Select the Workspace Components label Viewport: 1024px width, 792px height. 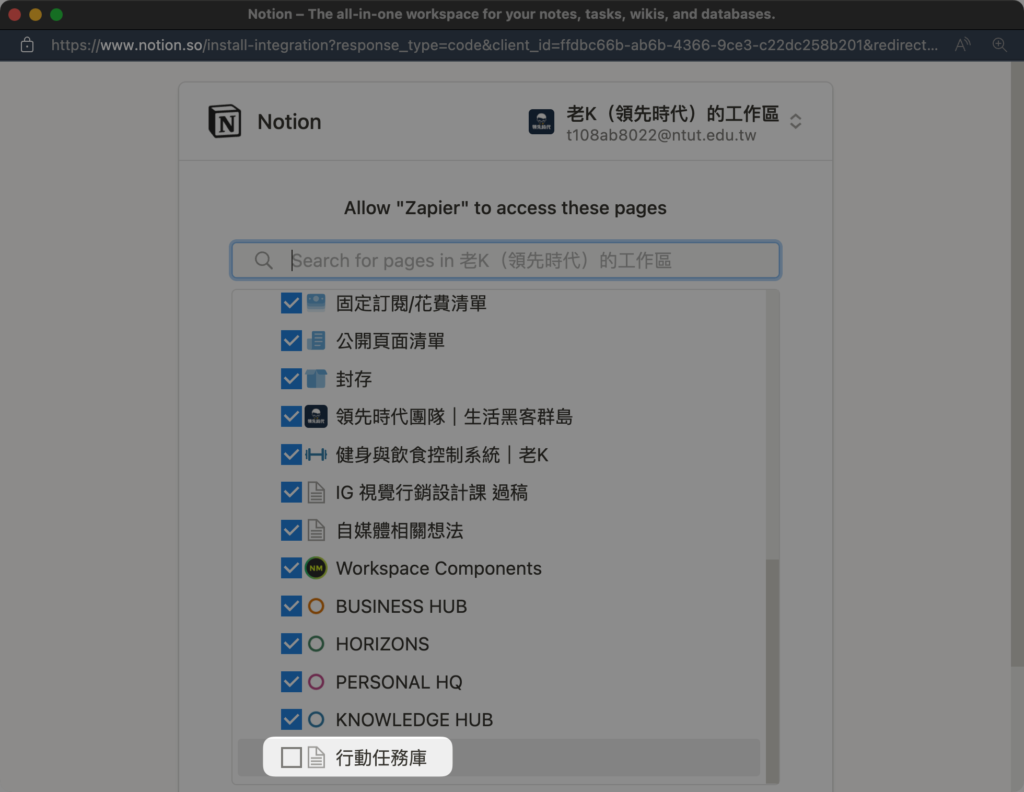(x=439, y=568)
